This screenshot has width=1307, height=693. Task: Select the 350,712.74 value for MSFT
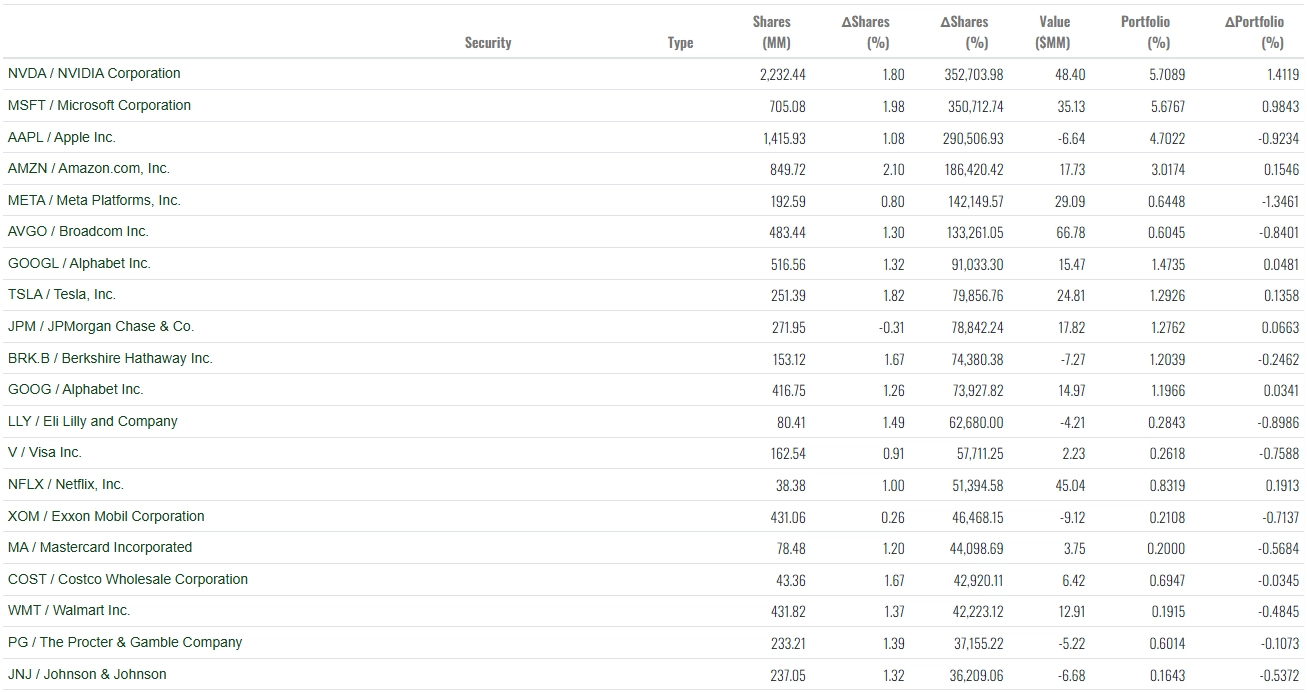tap(976, 106)
